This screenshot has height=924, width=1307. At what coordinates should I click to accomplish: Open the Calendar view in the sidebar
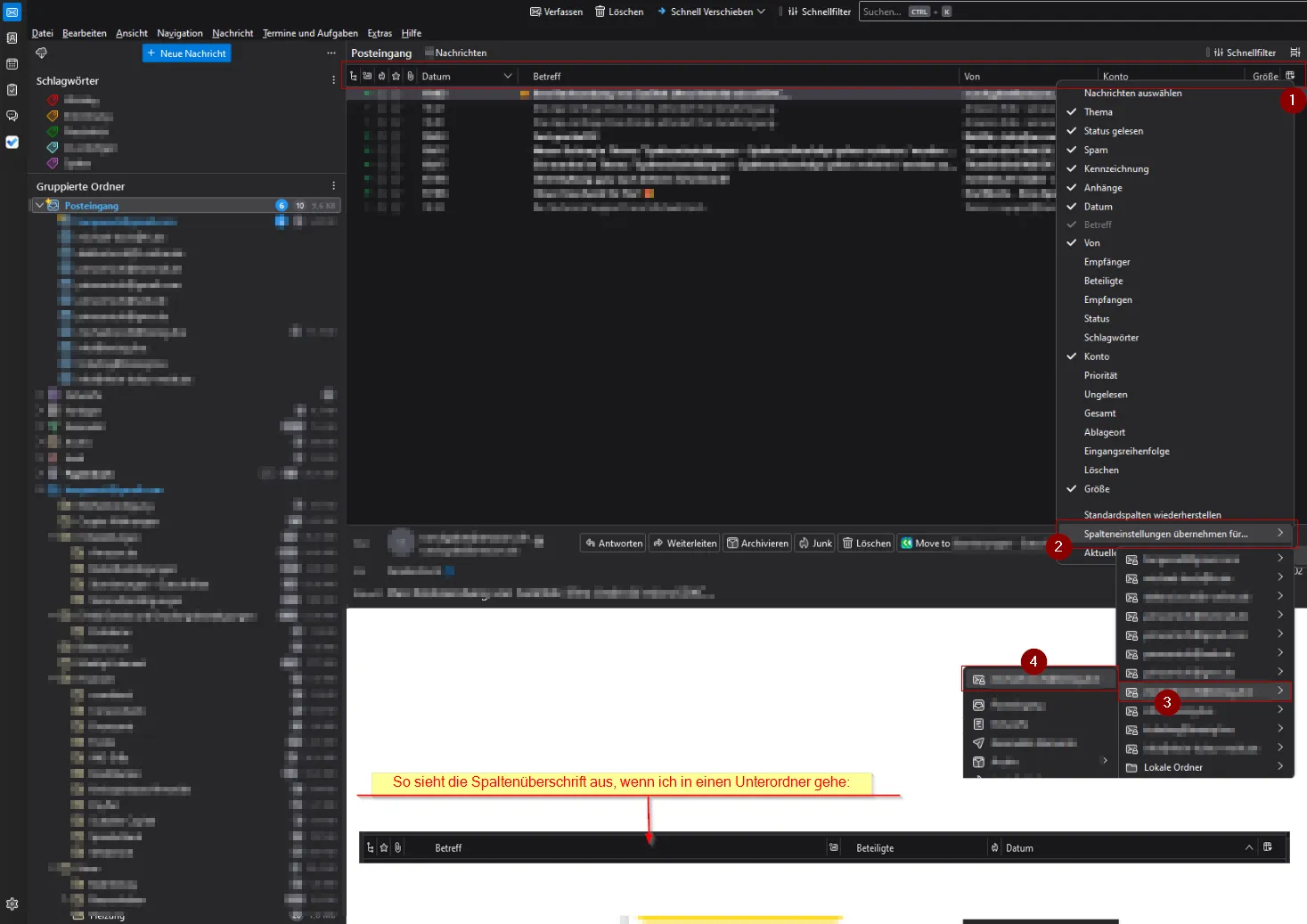pyautogui.click(x=12, y=64)
